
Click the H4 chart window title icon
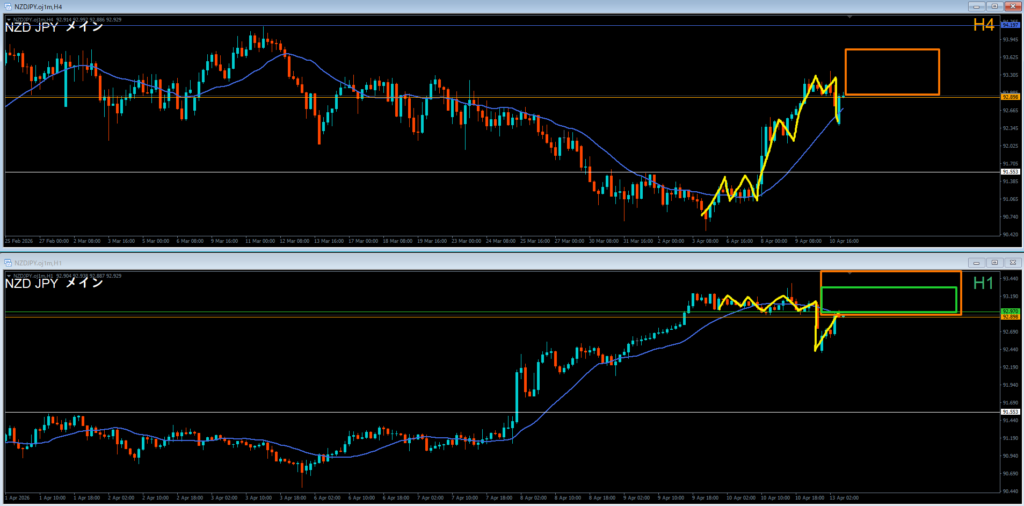point(7,6)
